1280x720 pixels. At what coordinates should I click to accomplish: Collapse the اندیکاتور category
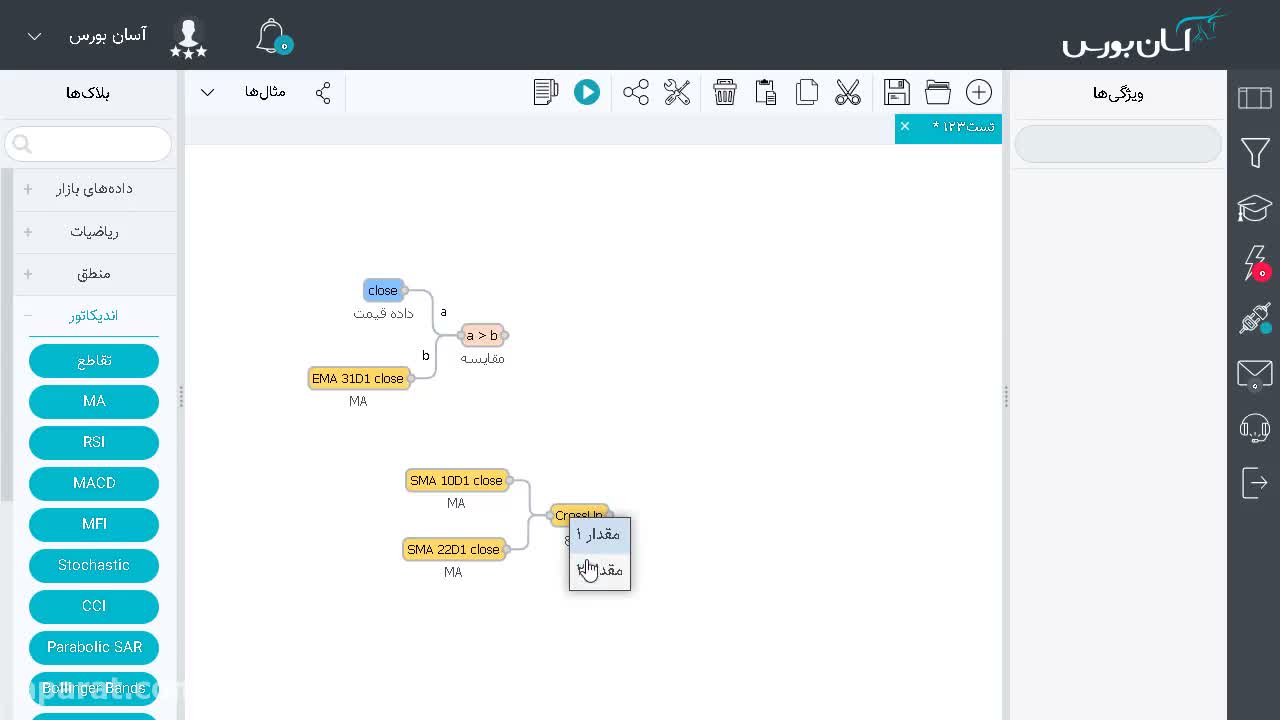click(x=94, y=316)
